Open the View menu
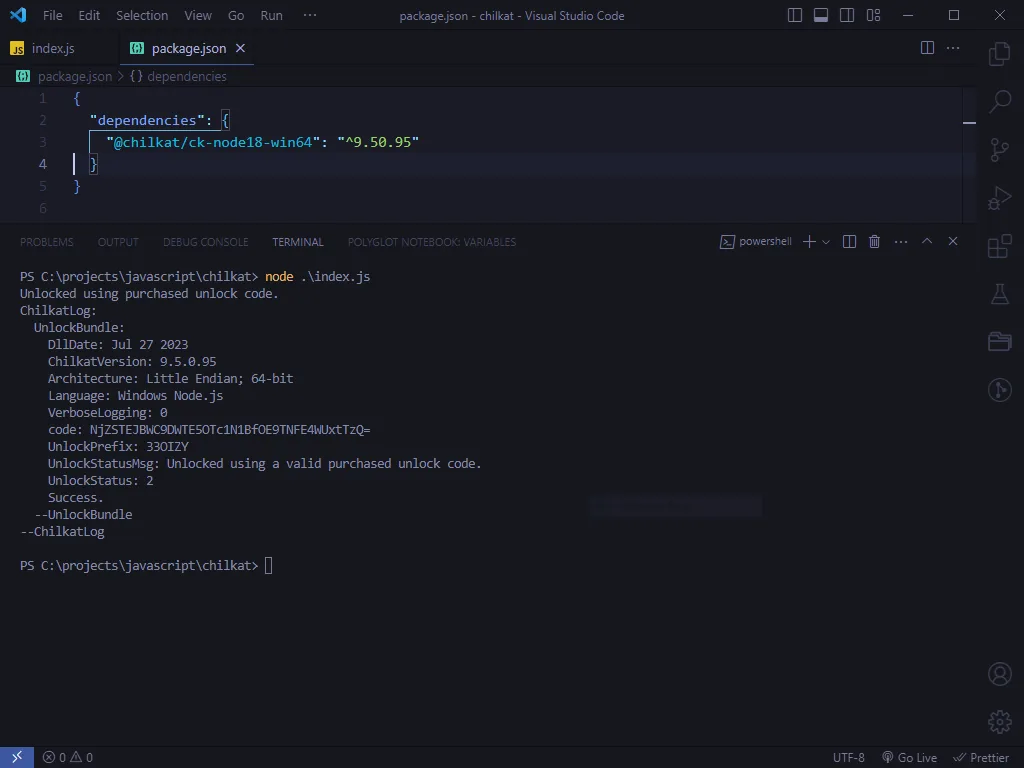 click(x=197, y=15)
